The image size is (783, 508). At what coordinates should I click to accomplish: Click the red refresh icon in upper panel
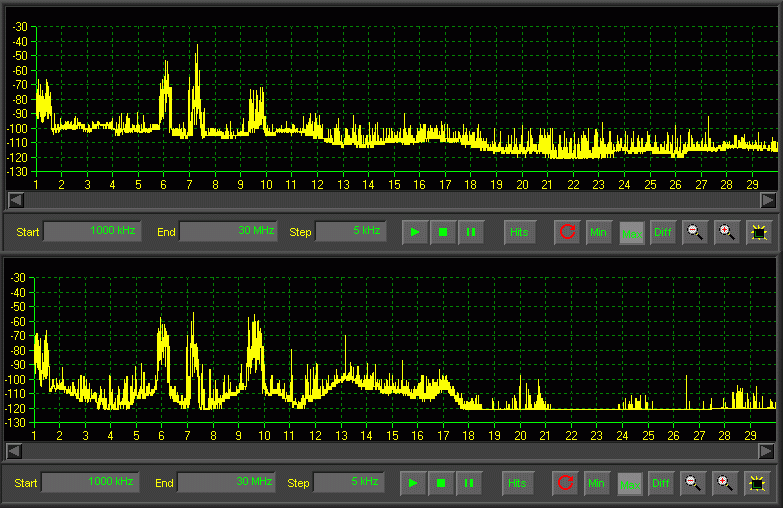point(568,232)
